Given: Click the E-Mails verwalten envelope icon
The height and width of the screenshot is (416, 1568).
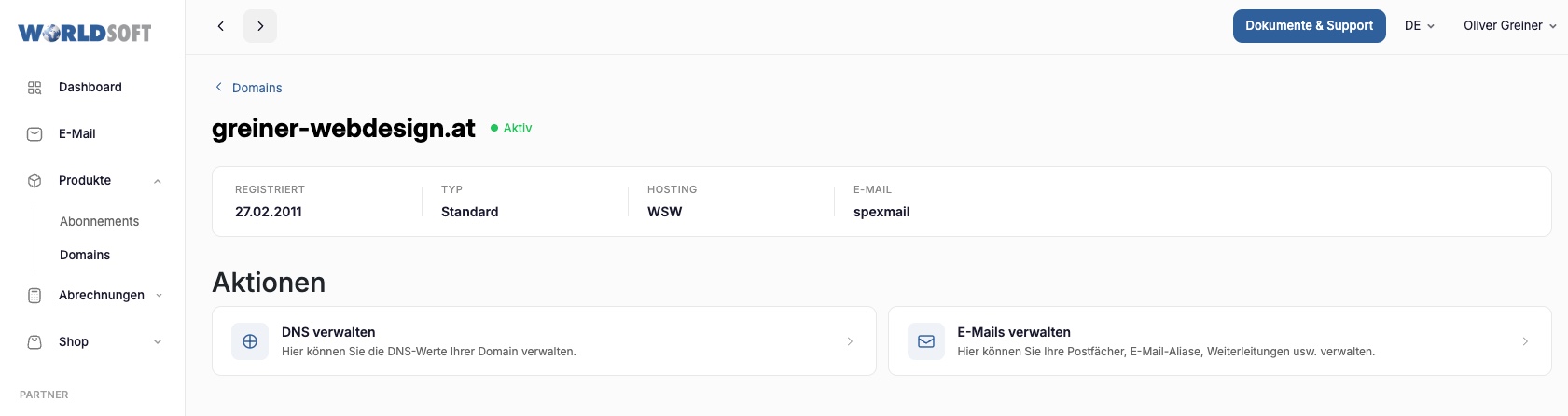Looking at the screenshot, I should click(926, 341).
